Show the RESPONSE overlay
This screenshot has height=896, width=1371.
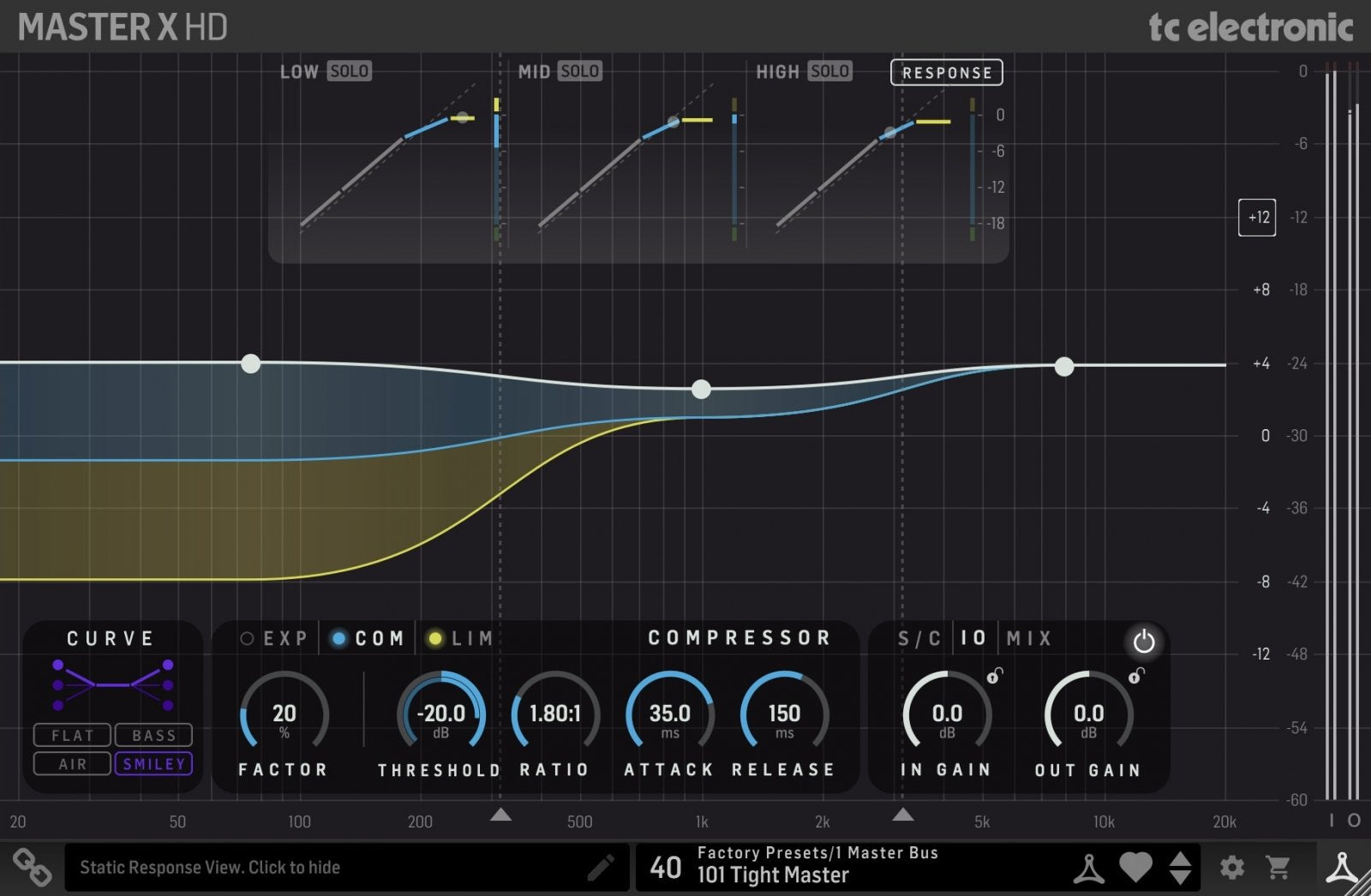coord(946,72)
